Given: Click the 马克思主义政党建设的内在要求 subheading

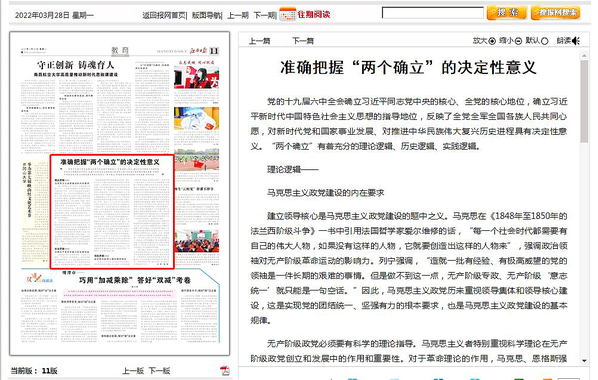Looking at the screenshot, I should pos(325,193).
